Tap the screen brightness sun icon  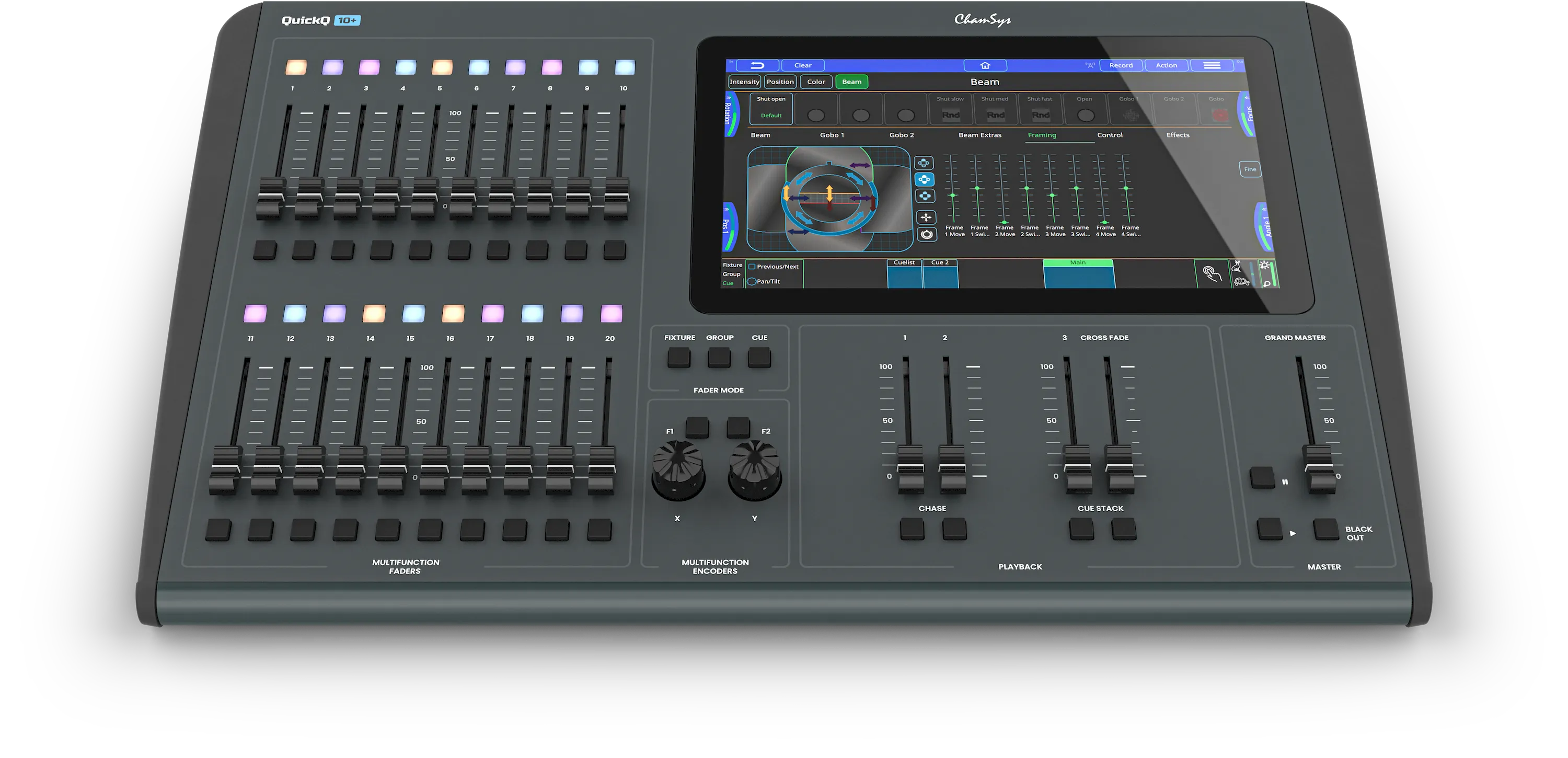(x=1264, y=266)
